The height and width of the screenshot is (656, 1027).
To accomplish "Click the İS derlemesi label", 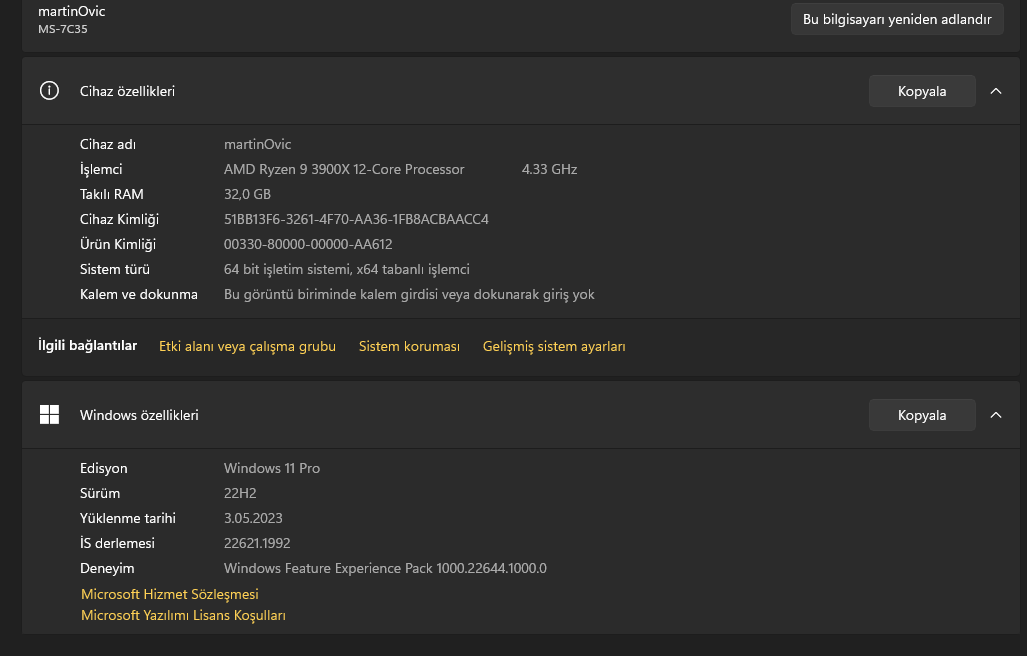I will (x=117, y=543).
